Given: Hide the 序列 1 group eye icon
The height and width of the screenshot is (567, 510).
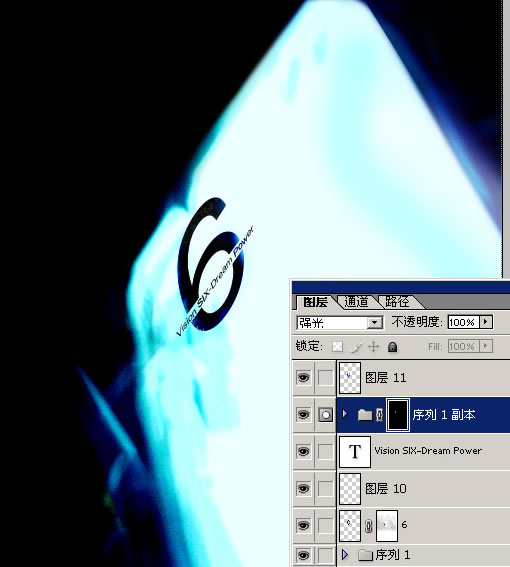Looking at the screenshot, I should (x=303, y=555).
